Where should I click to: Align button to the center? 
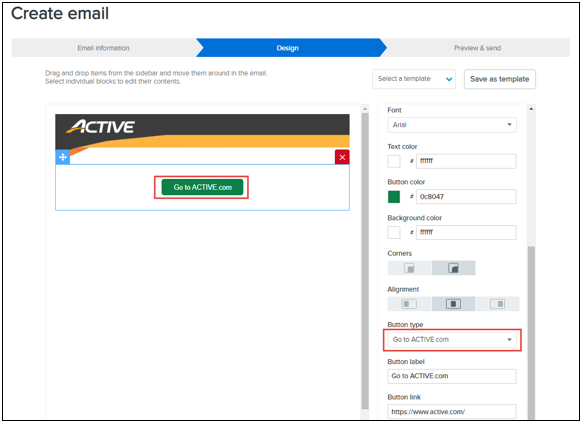point(453,304)
